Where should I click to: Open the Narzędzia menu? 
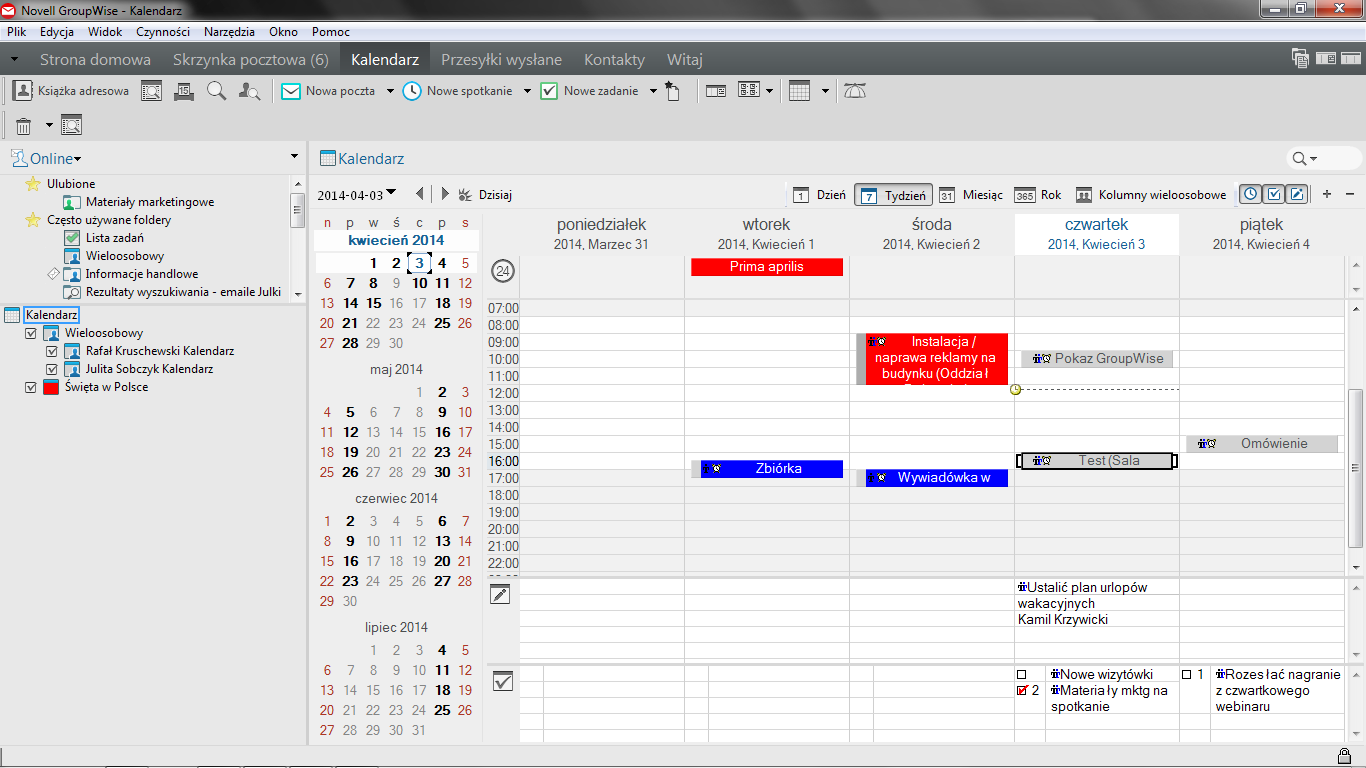point(229,32)
